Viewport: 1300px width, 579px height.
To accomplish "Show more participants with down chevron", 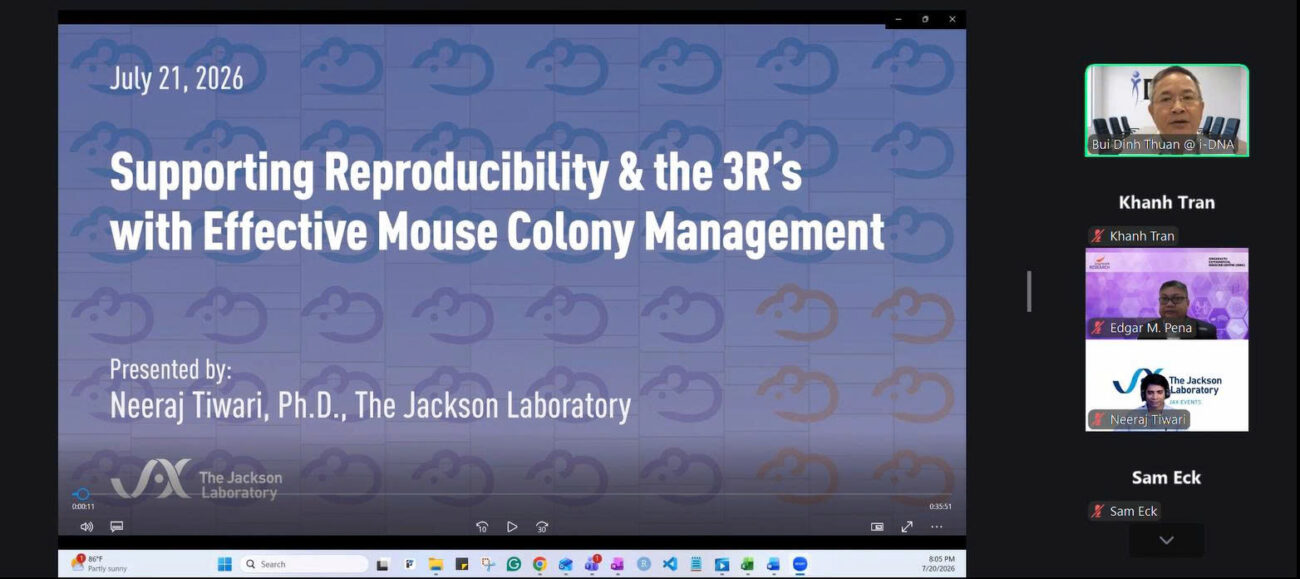I will [1166, 540].
